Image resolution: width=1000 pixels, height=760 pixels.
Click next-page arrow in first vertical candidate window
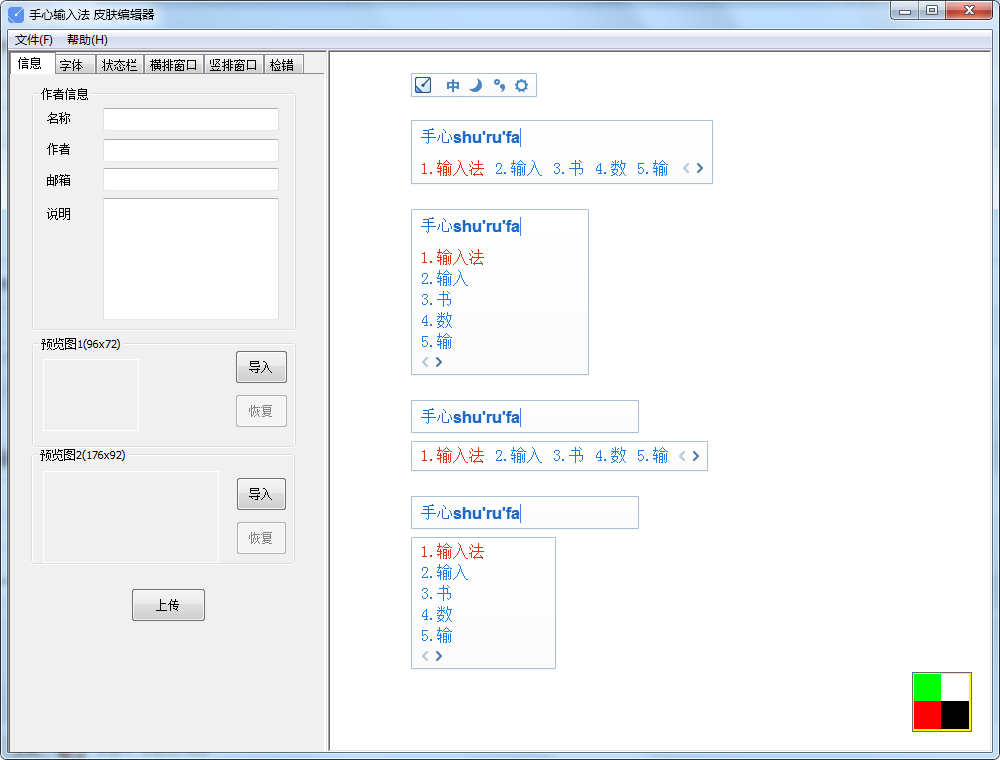(x=439, y=362)
